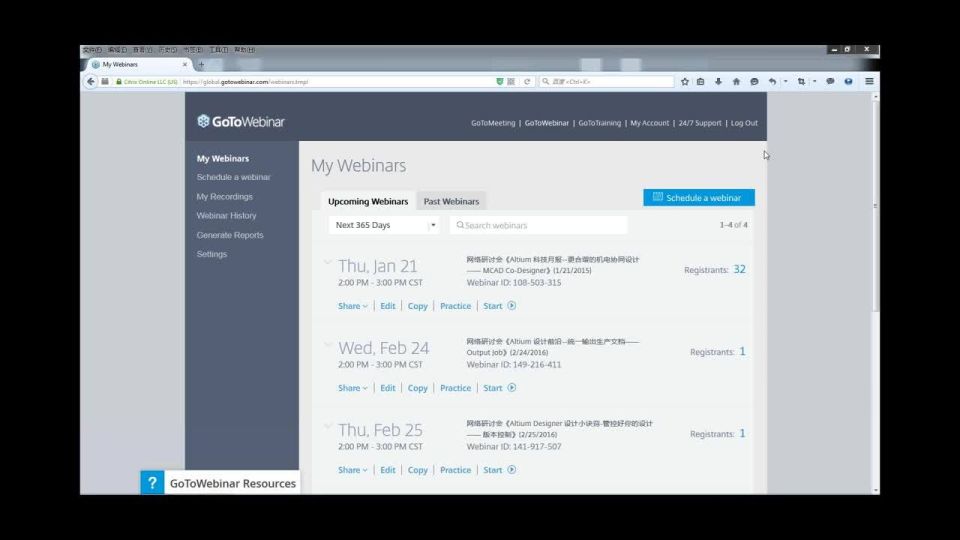Screen dimensions: 960x540
Task: Expand the chevron beside Wed, Feb 24
Action: tap(328, 344)
